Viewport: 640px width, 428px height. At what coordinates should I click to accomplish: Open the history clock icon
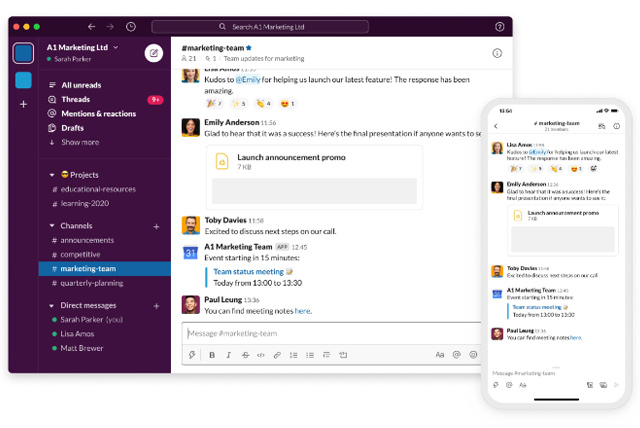pyautogui.click(x=131, y=27)
